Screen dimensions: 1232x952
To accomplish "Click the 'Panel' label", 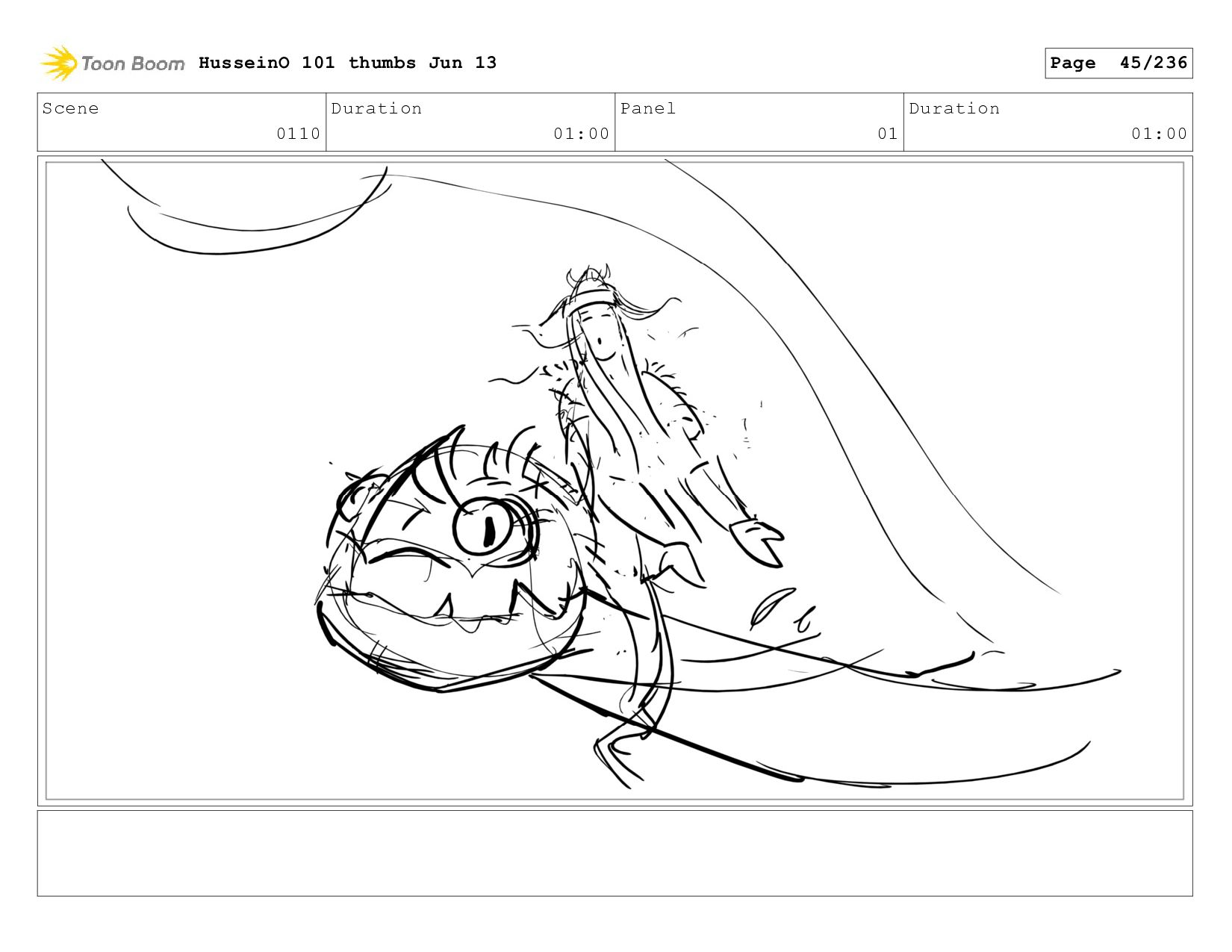I will pyautogui.click(x=648, y=108).
